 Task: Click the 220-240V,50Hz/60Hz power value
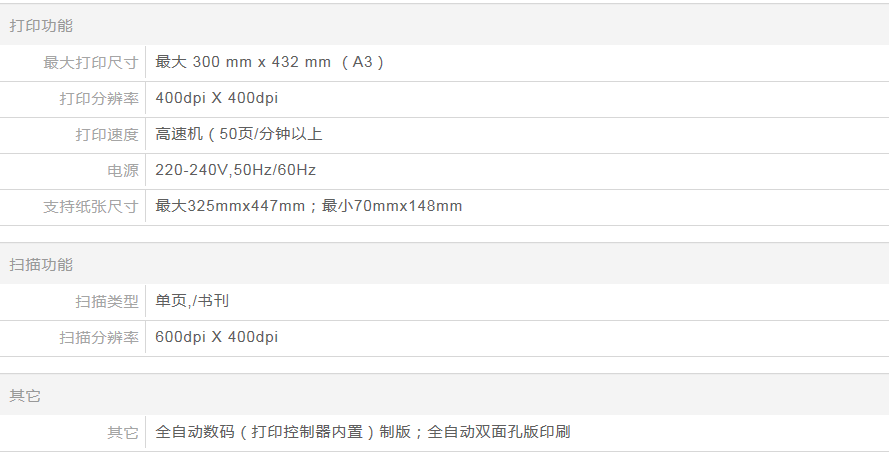click(x=236, y=170)
